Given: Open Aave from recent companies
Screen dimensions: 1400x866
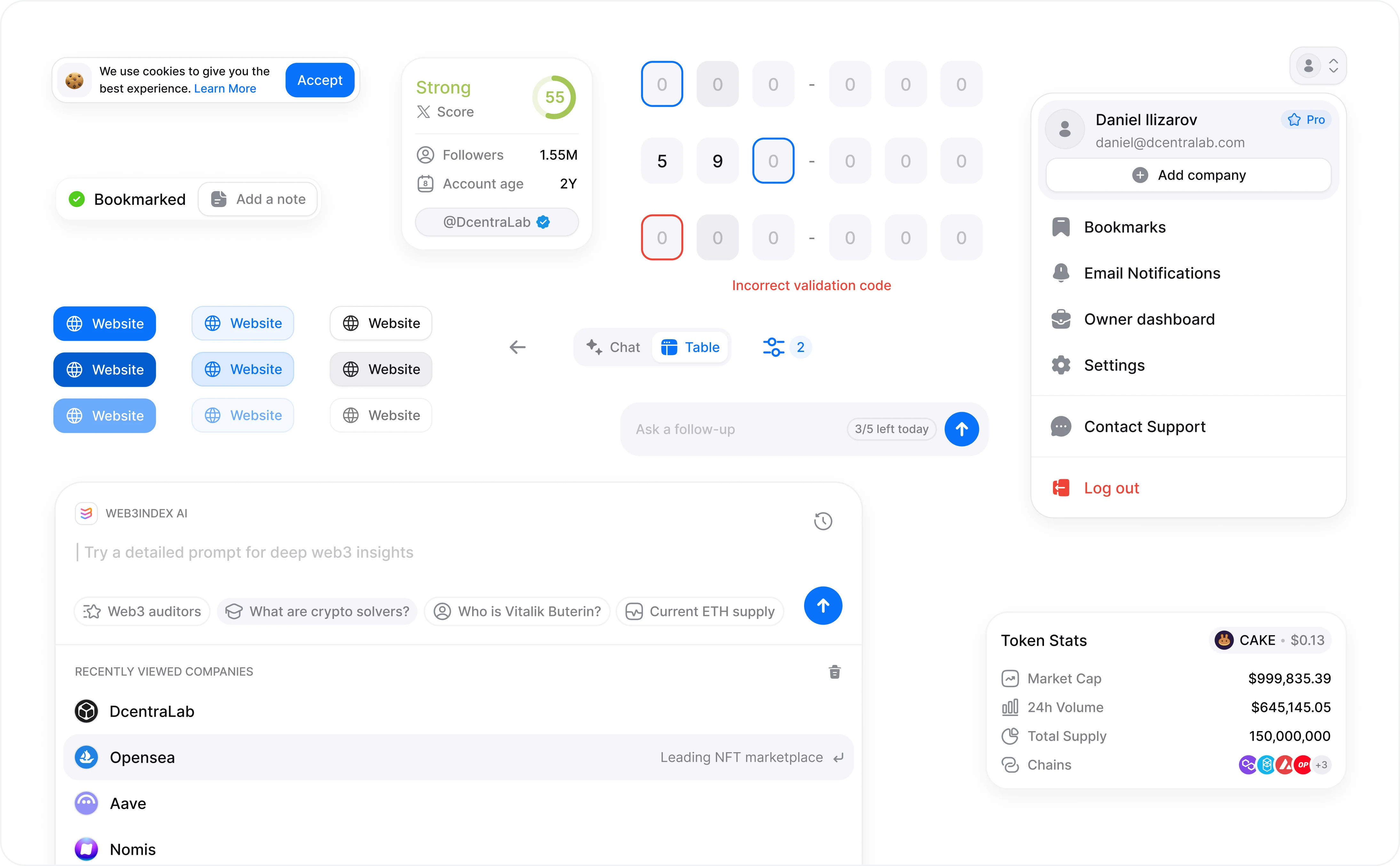Looking at the screenshot, I should click(x=458, y=804).
